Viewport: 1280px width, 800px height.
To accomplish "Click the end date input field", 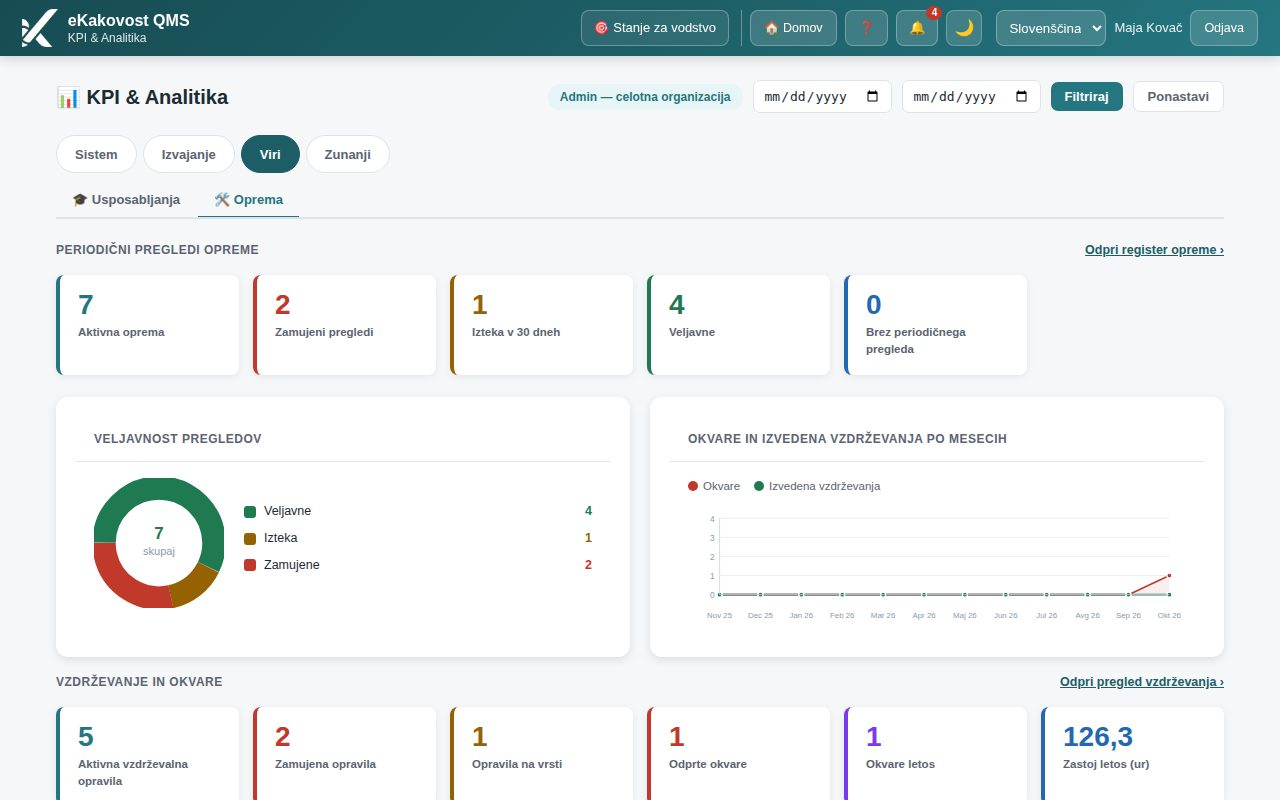I will [x=971, y=97].
